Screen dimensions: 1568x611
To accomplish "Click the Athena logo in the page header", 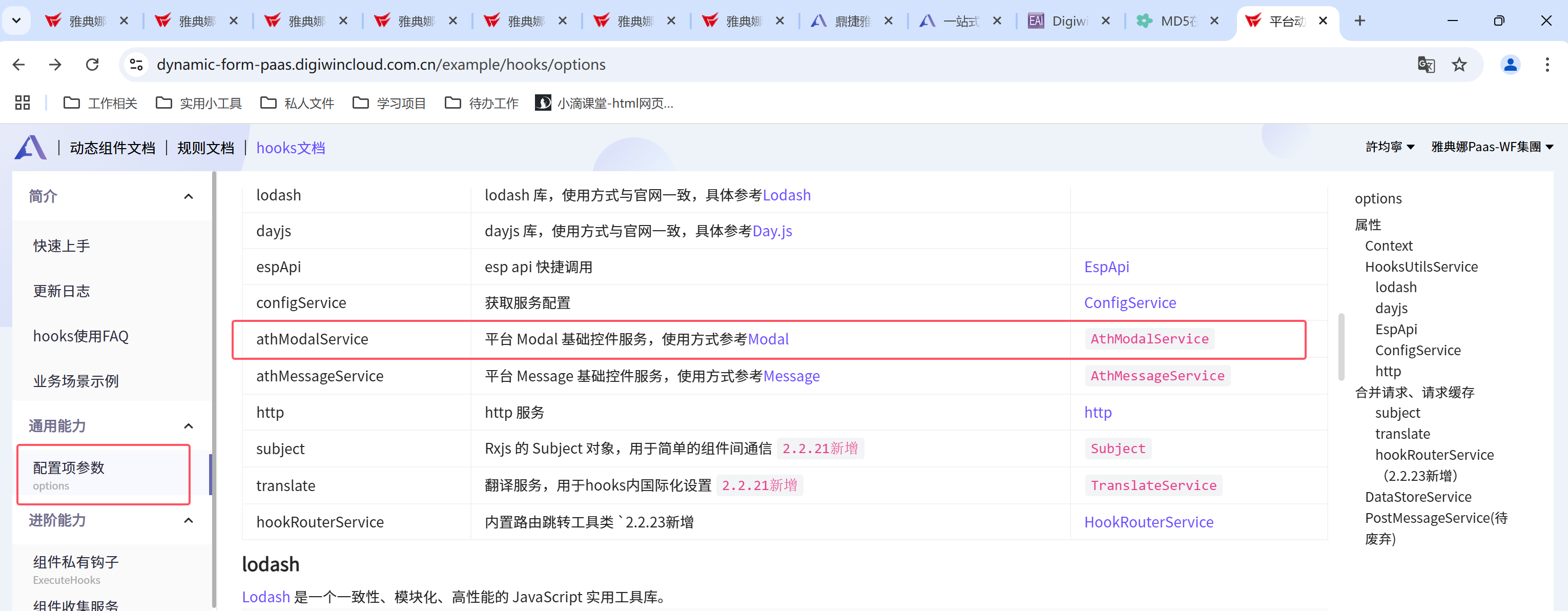I will click(30, 148).
